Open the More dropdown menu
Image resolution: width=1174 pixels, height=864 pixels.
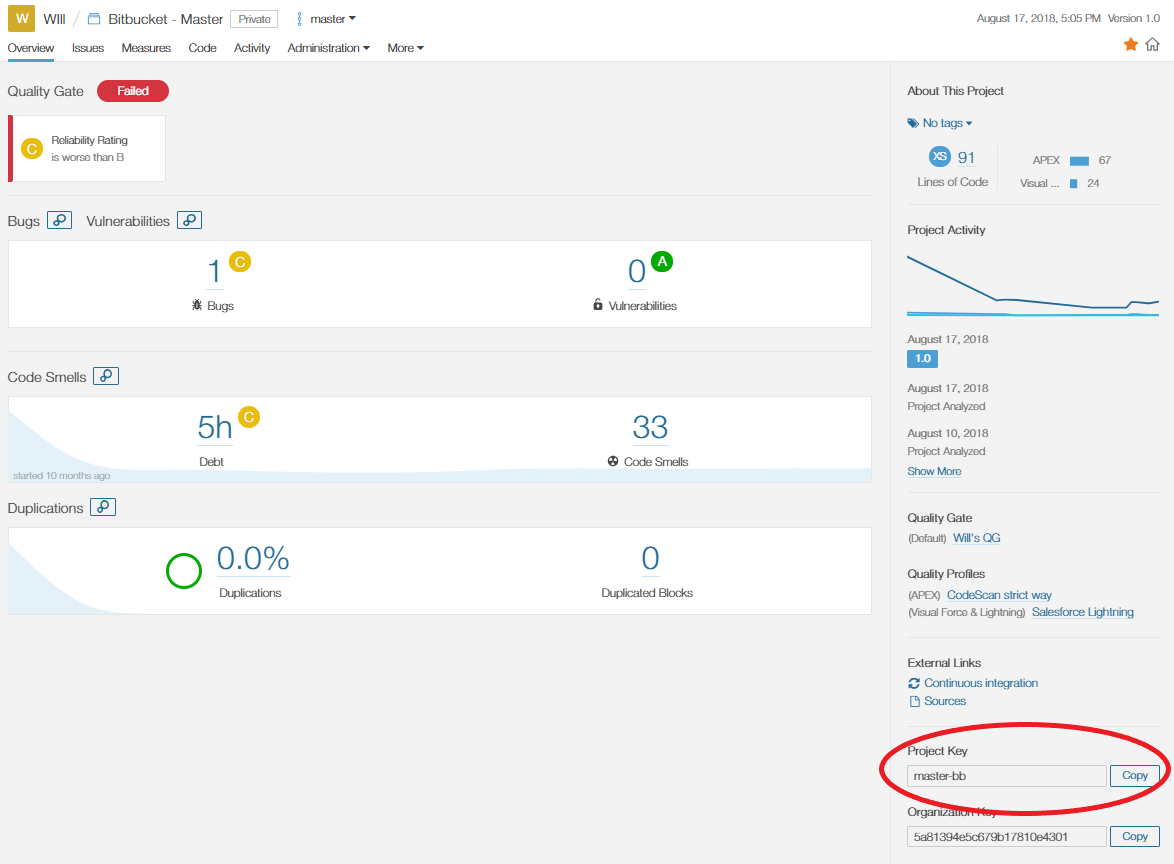[x=405, y=48]
